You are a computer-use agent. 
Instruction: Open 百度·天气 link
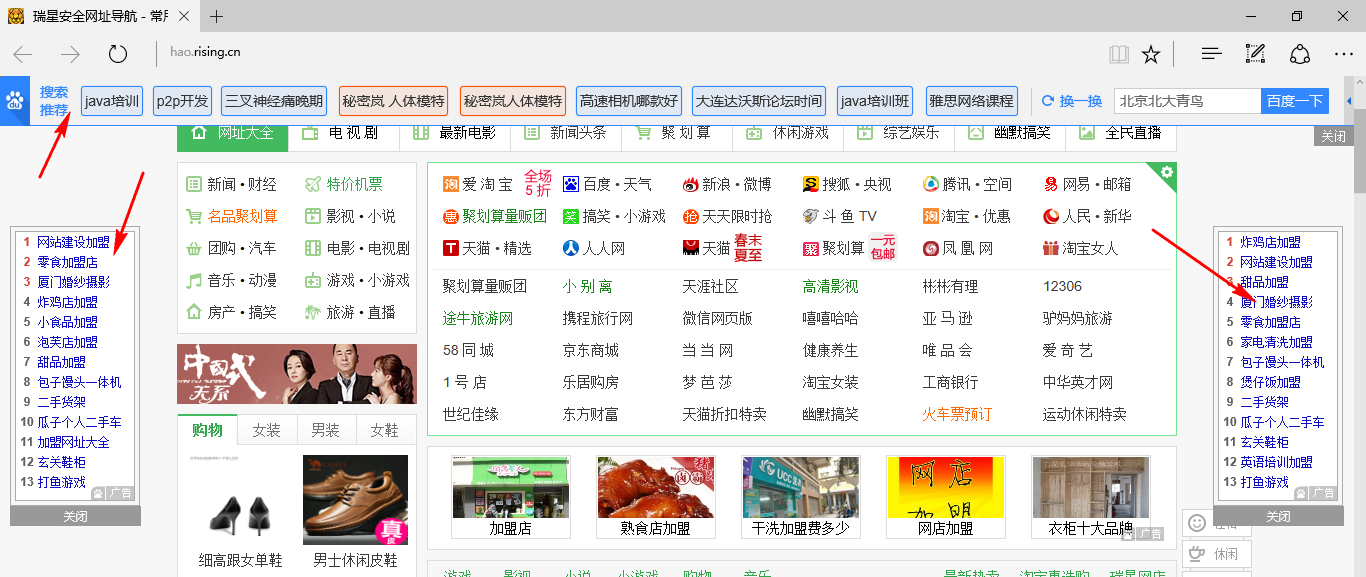point(607,184)
